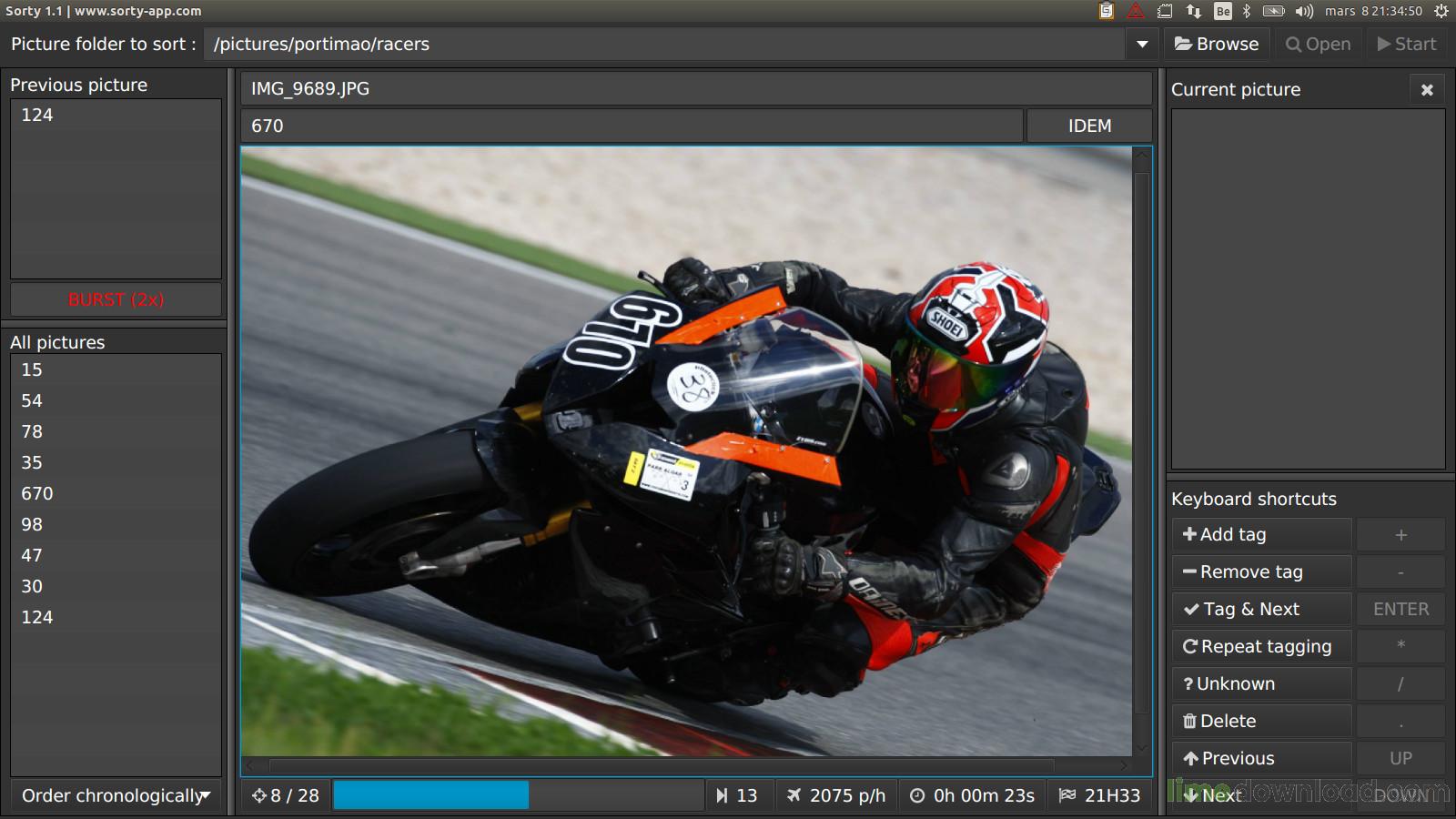Click the blue sorting progress bar
The width and height of the screenshot is (1456, 819).
[x=518, y=795]
